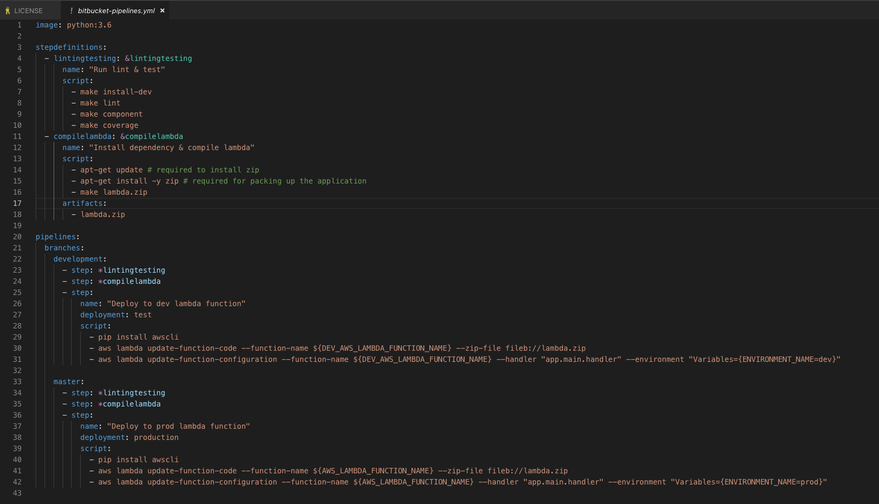Click line number 43 in gutter
Image resolution: width=879 pixels, height=504 pixels.
tap(17, 493)
